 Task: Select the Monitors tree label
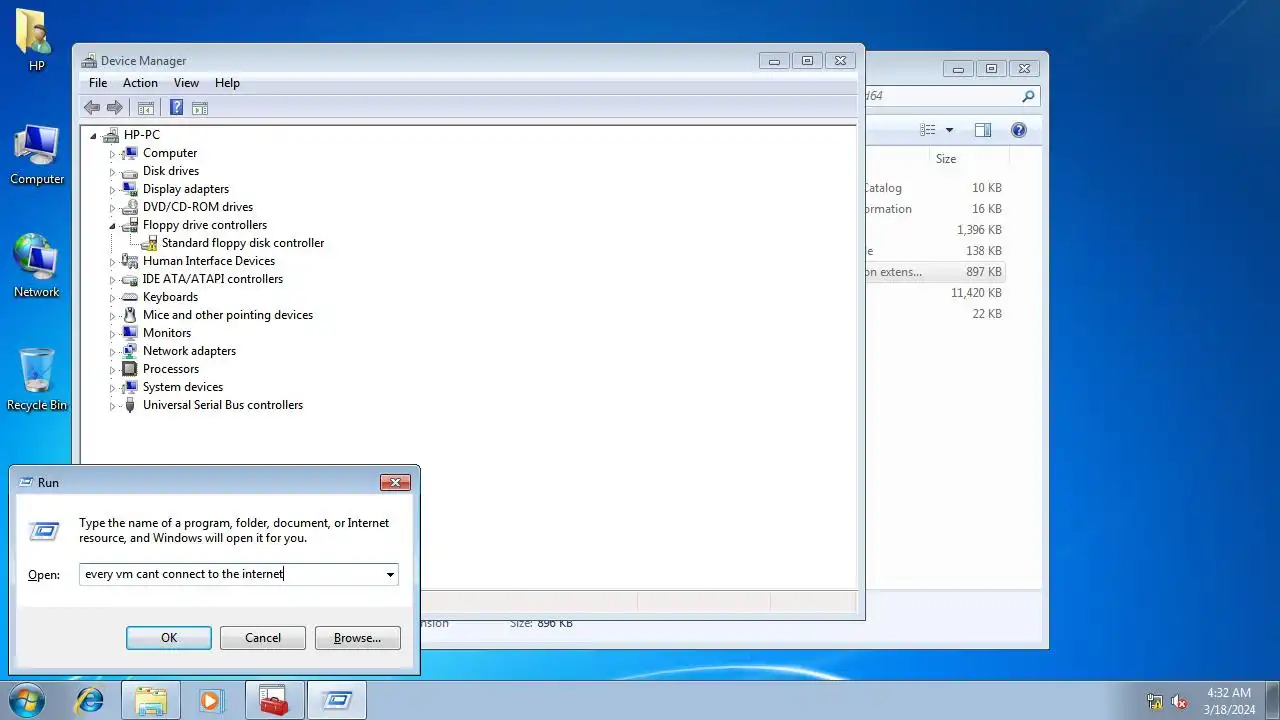[x=166, y=333]
